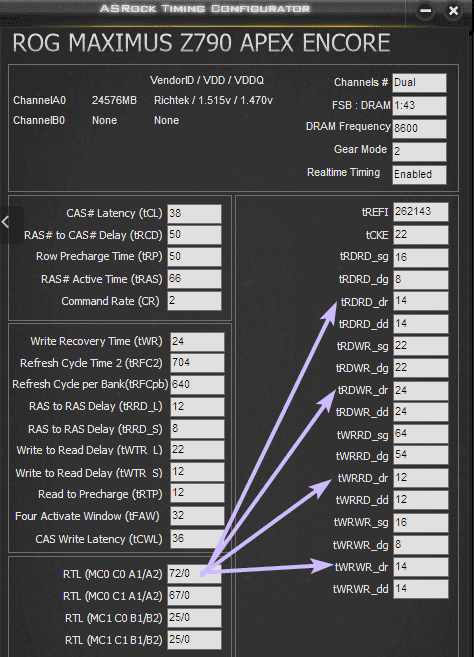Click the ASRock Timing Configurator title bar text
Image resolution: width=474 pixels, height=657 pixels.
205,9
